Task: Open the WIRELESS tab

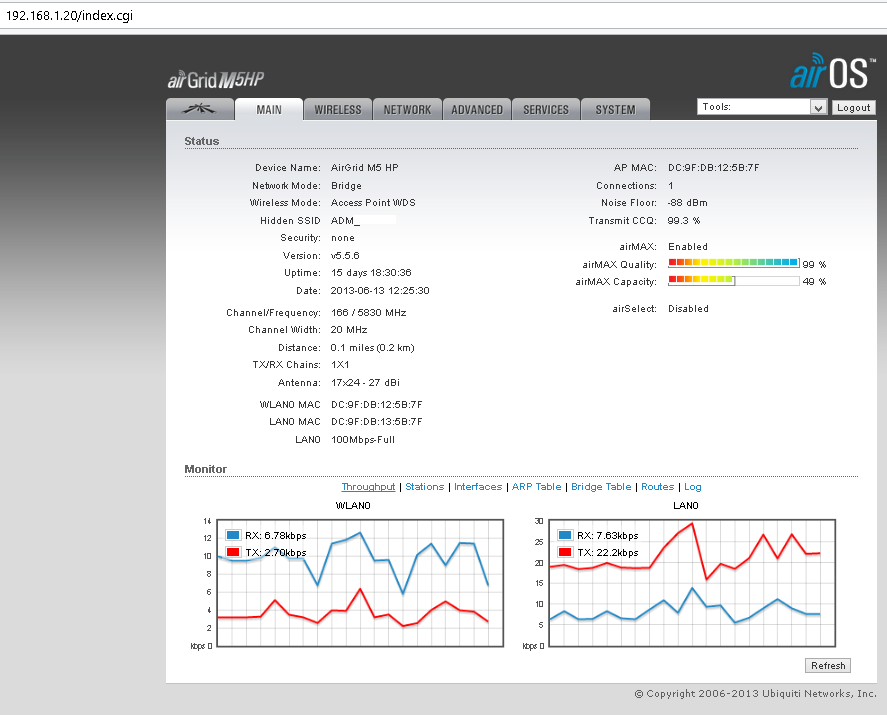Action: pos(338,109)
